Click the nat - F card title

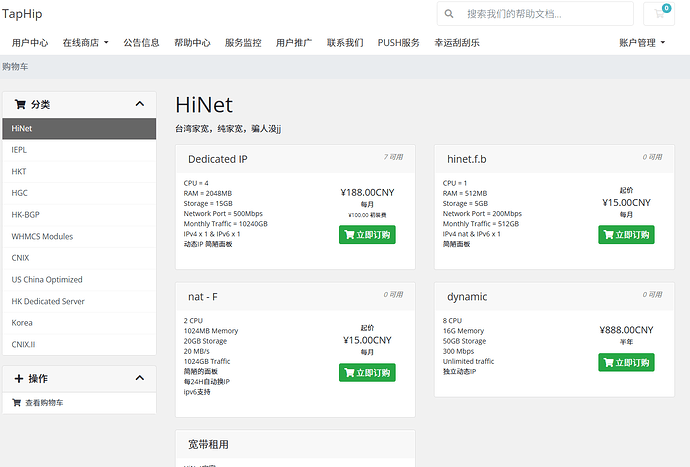pyautogui.click(x=203, y=297)
